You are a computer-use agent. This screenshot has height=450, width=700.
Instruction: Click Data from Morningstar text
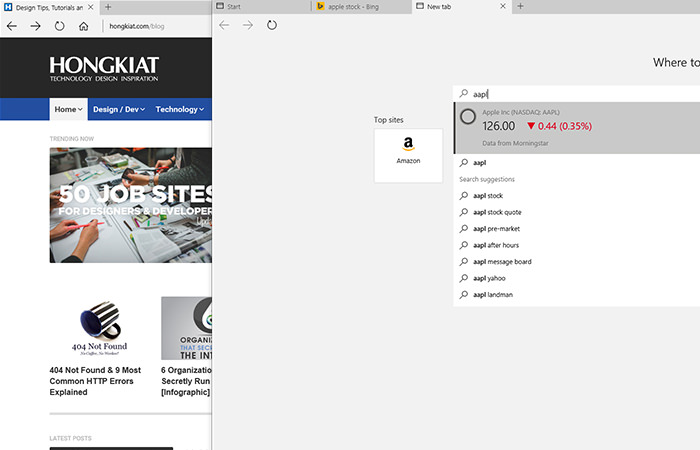tap(515, 143)
